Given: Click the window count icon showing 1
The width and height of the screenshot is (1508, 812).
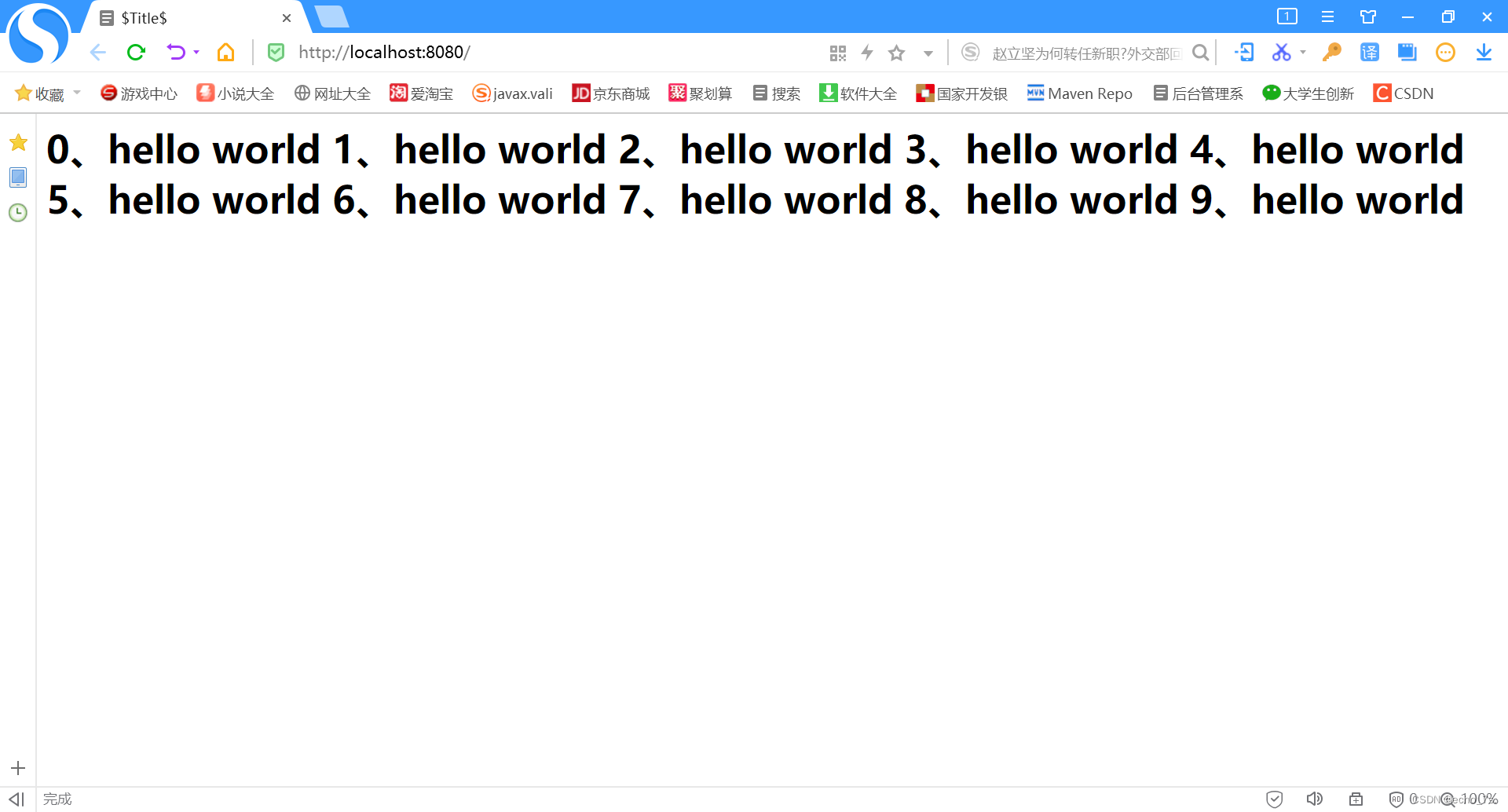Looking at the screenshot, I should [1287, 16].
